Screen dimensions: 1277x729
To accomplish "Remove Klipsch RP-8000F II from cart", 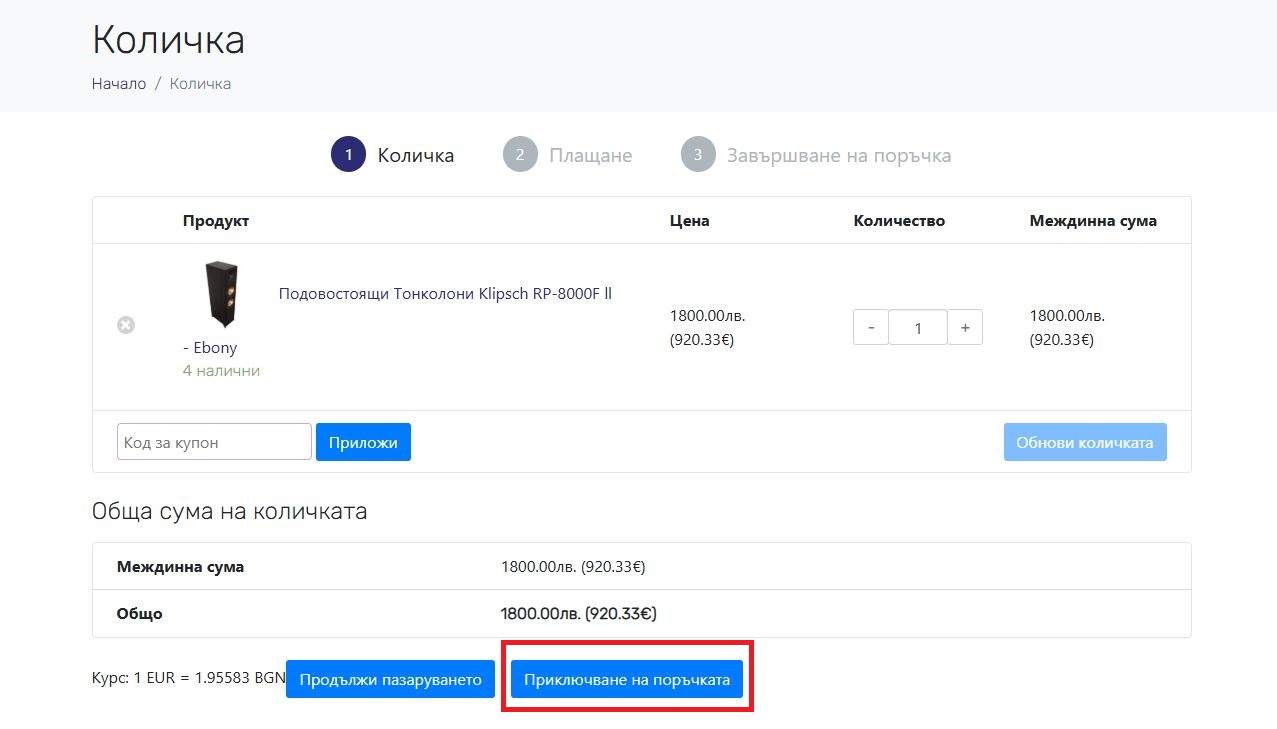I will [125, 325].
